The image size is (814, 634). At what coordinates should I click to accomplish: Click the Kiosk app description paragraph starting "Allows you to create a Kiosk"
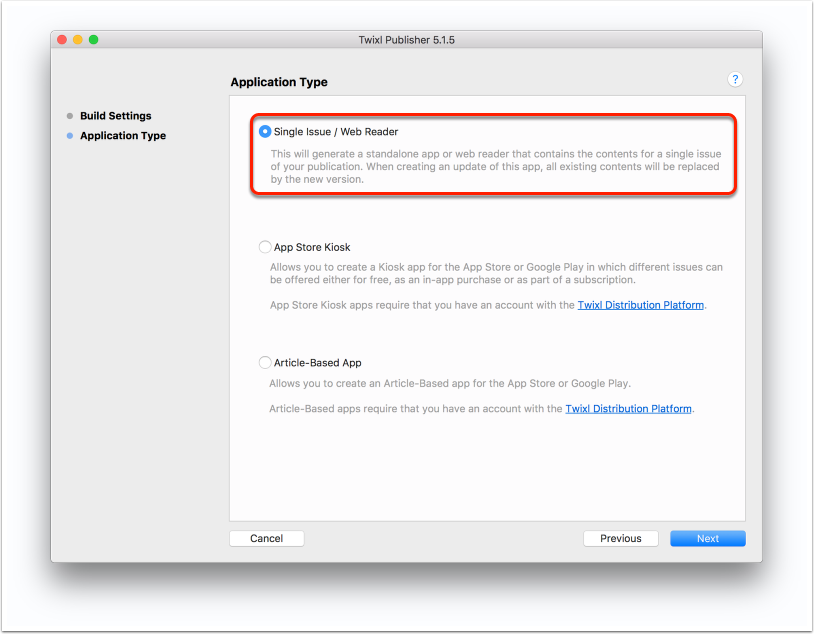pos(496,273)
